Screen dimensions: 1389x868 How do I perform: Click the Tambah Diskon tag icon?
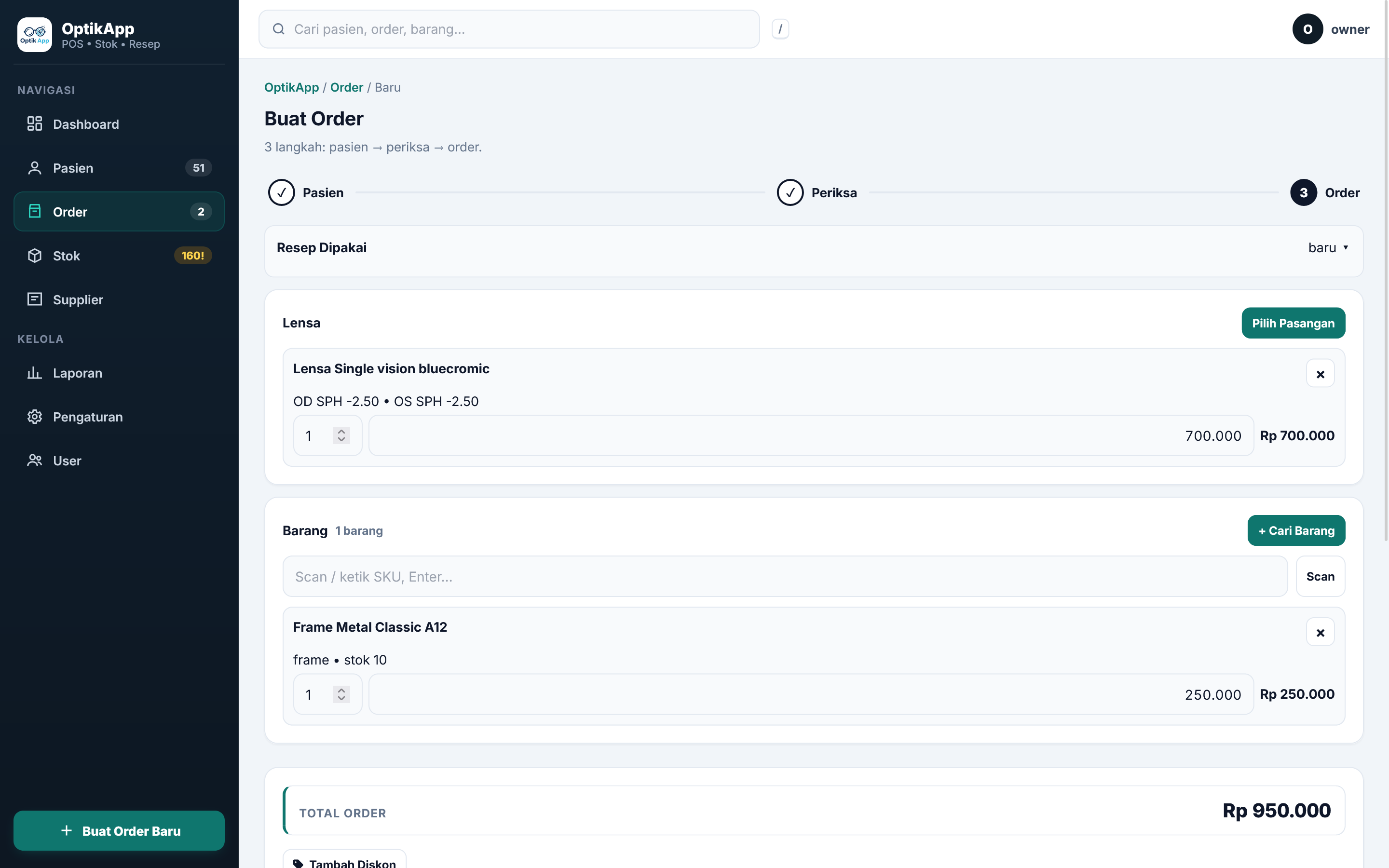point(298,863)
